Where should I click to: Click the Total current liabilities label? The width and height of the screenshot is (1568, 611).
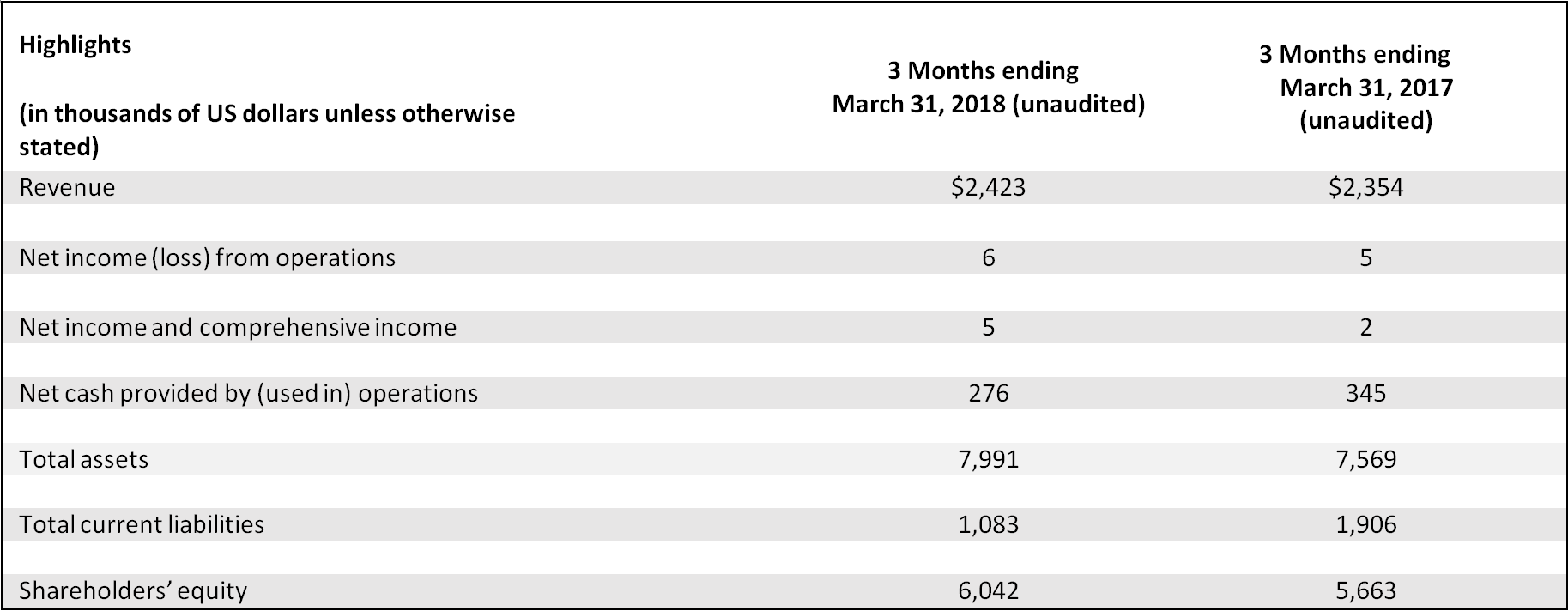(142, 525)
